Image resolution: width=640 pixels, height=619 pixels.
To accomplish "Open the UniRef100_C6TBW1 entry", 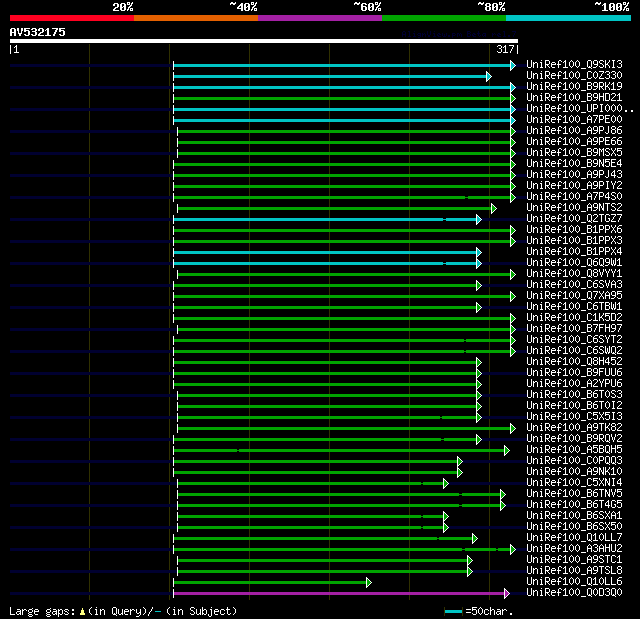I will tap(574, 307).
